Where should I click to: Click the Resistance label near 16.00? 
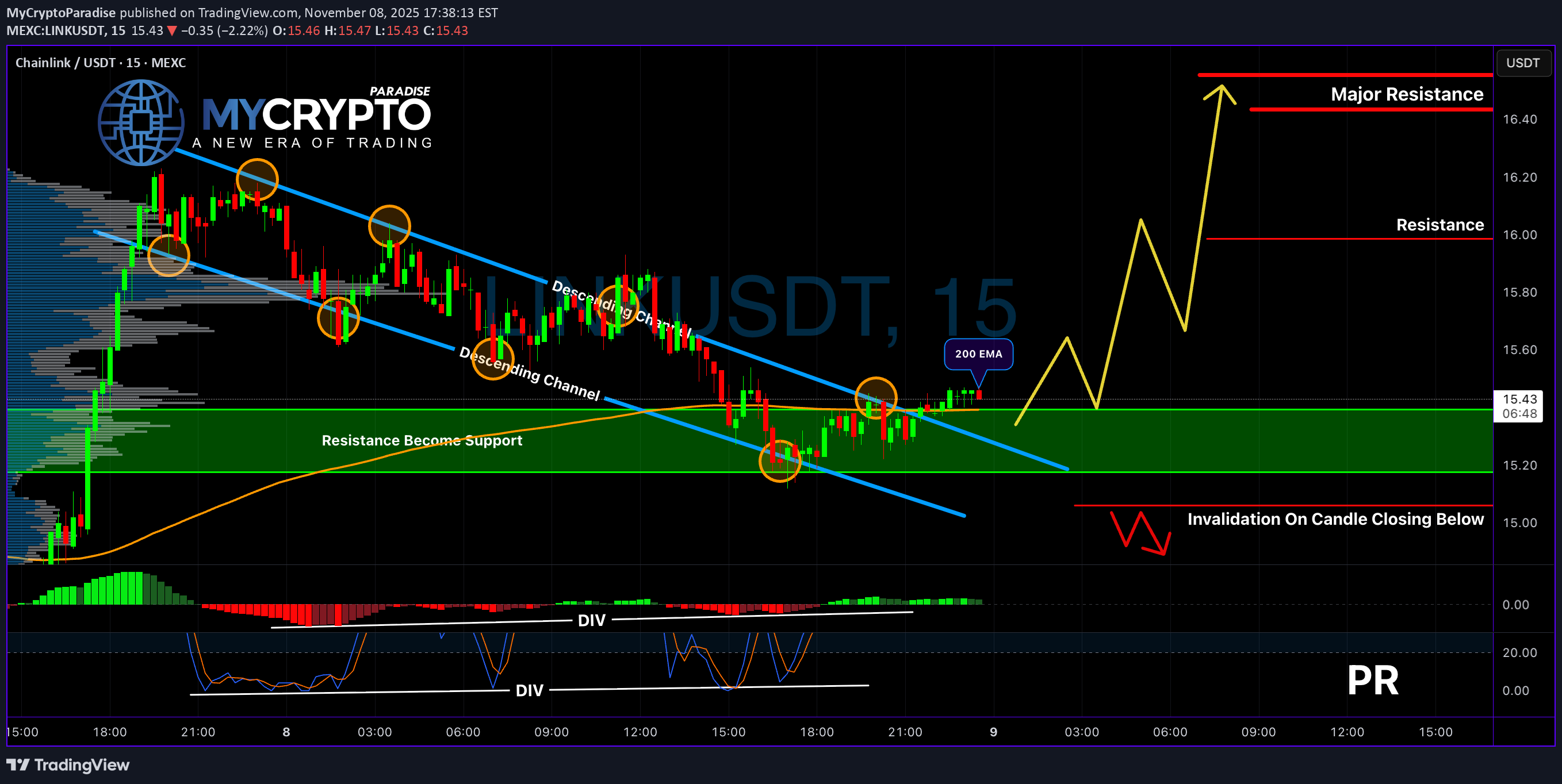tap(1440, 225)
